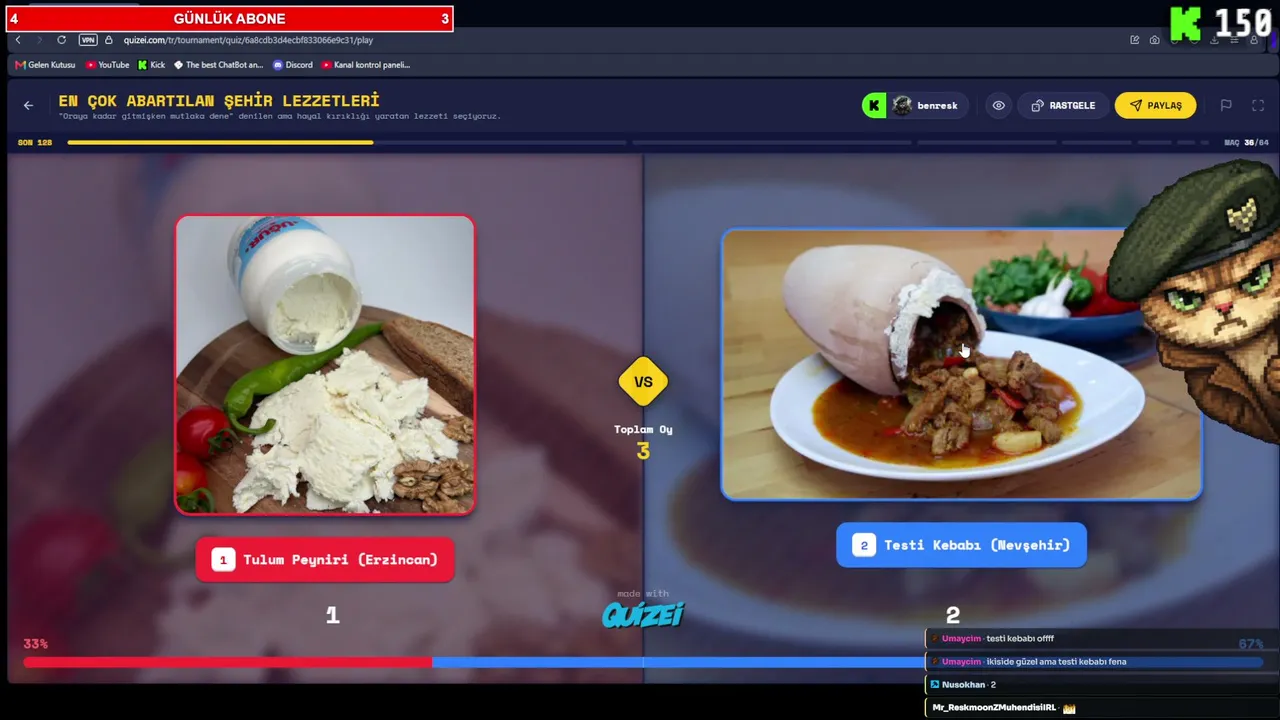
Task: Open the Kanal kontrol paneli bookmark
Action: click(366, 65)
